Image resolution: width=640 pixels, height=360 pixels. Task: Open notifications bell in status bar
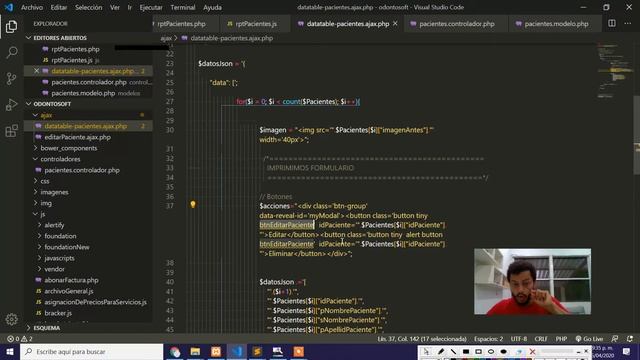[630, 339]
